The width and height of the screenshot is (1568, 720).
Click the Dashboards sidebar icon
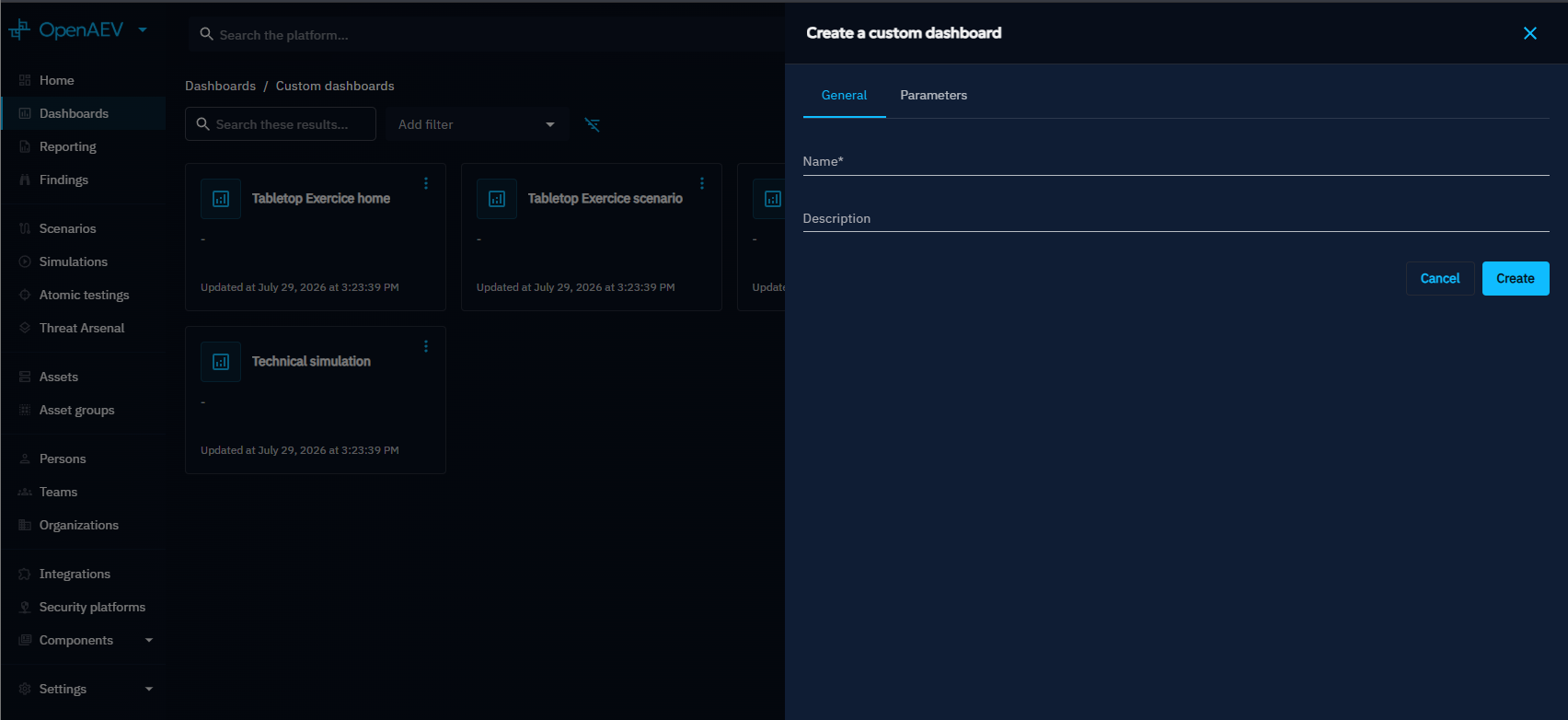pyautogui.click(x=25, y=113)
